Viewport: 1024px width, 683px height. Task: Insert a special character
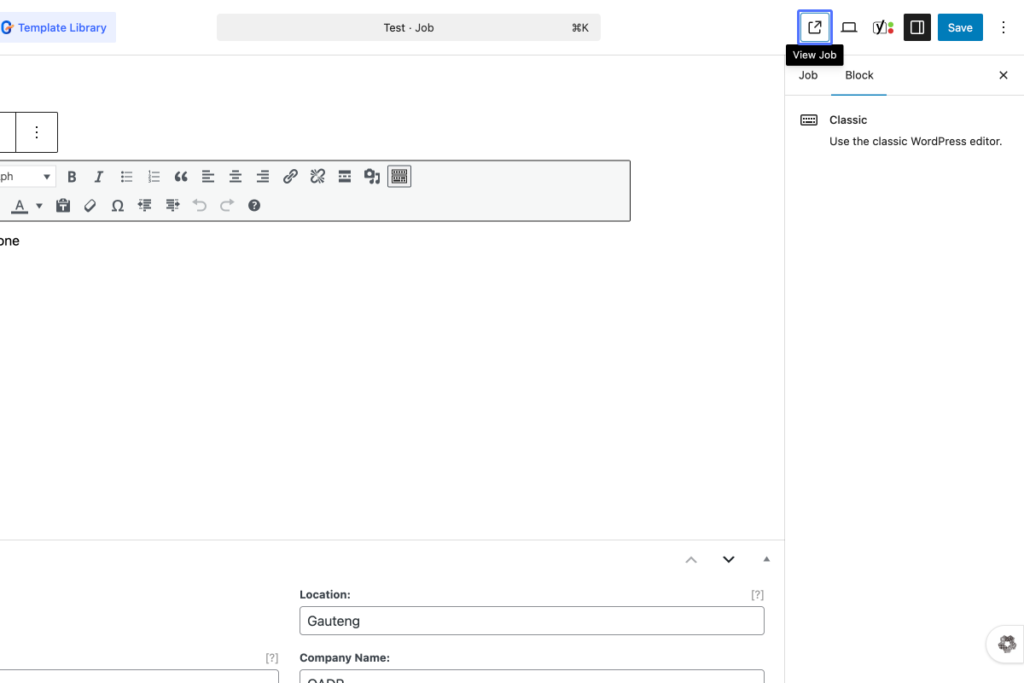click(118, 206)
